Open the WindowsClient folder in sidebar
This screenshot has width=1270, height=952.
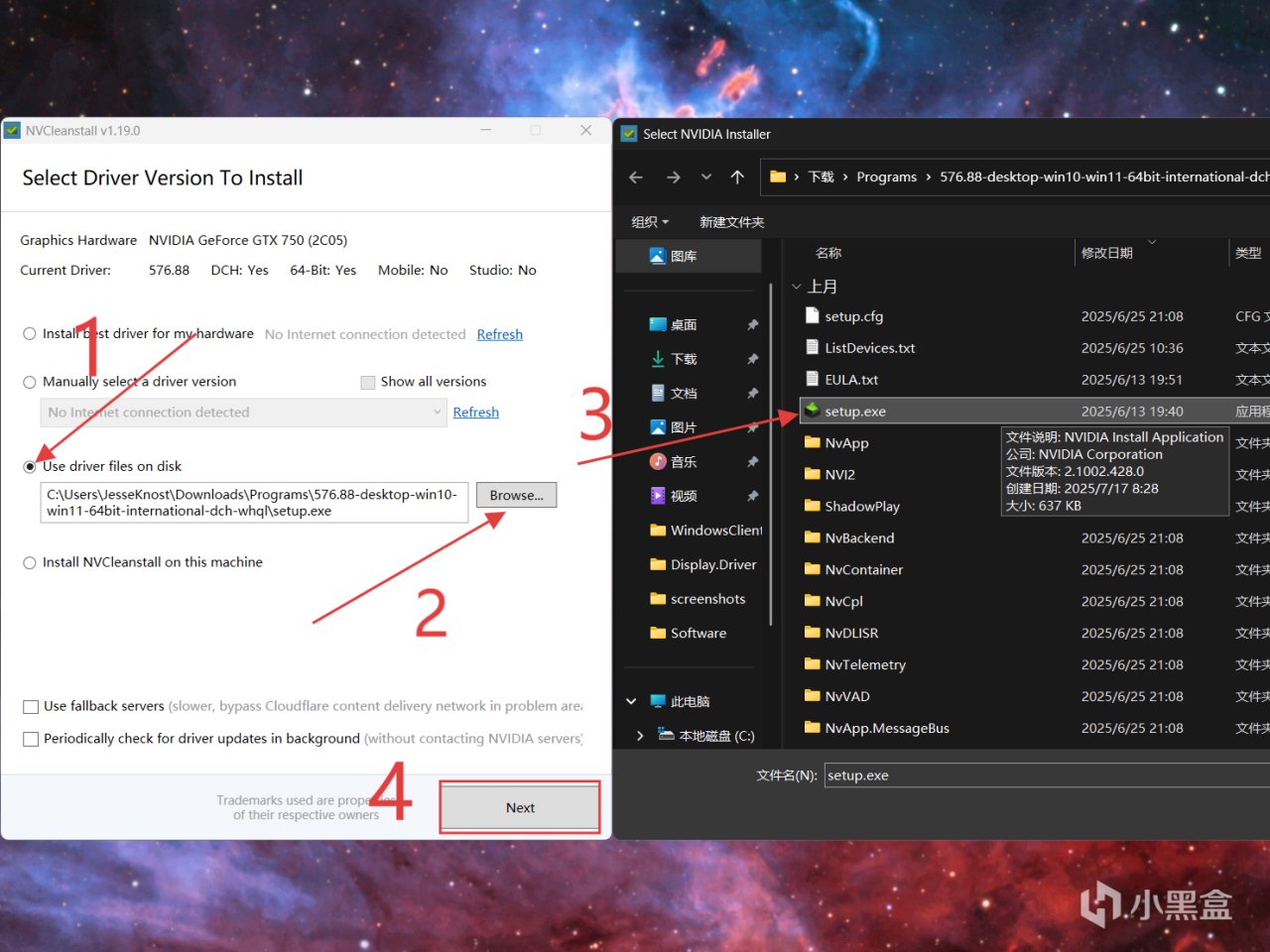705,531
